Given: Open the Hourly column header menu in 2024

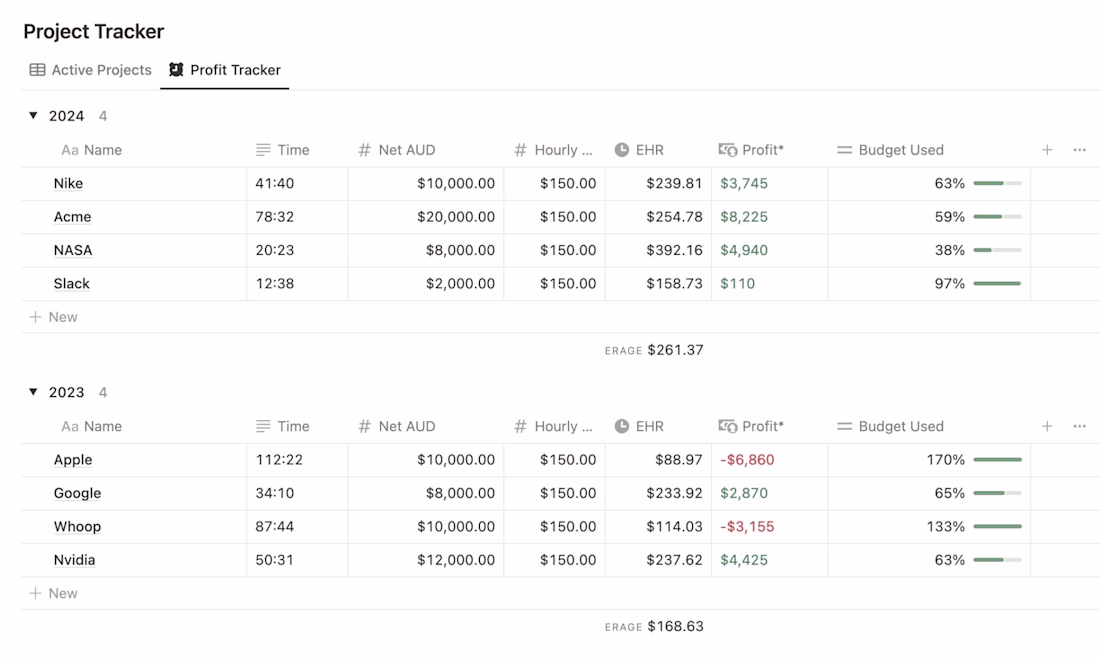Looking at the screenshot, I should point(554,150).
